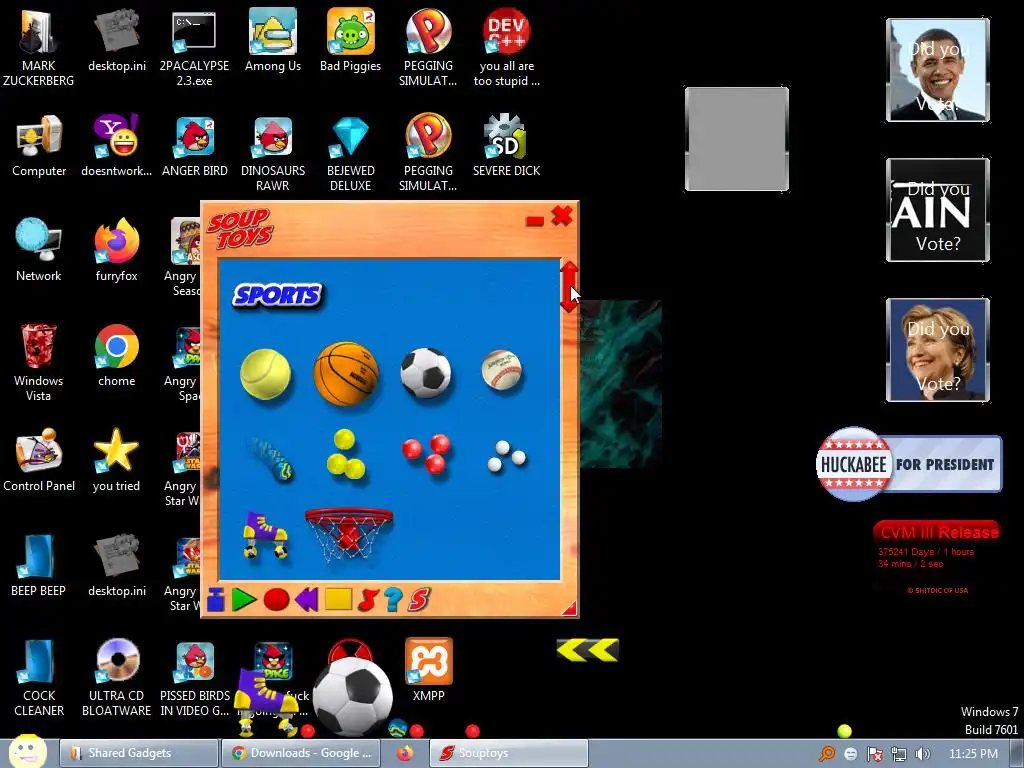Select the Windows Vista recycle bin icon
The image size is (1024, 768).
point(39,362)
